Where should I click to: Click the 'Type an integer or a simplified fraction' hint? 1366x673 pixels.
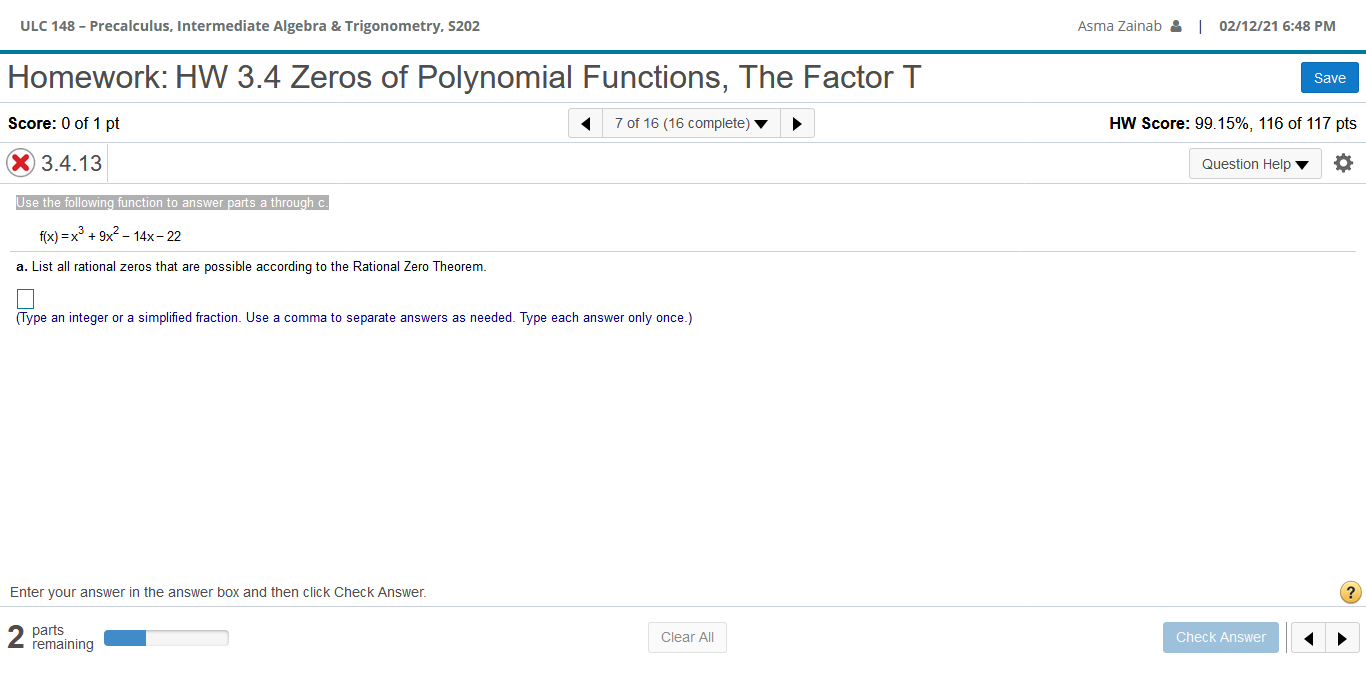354,318
